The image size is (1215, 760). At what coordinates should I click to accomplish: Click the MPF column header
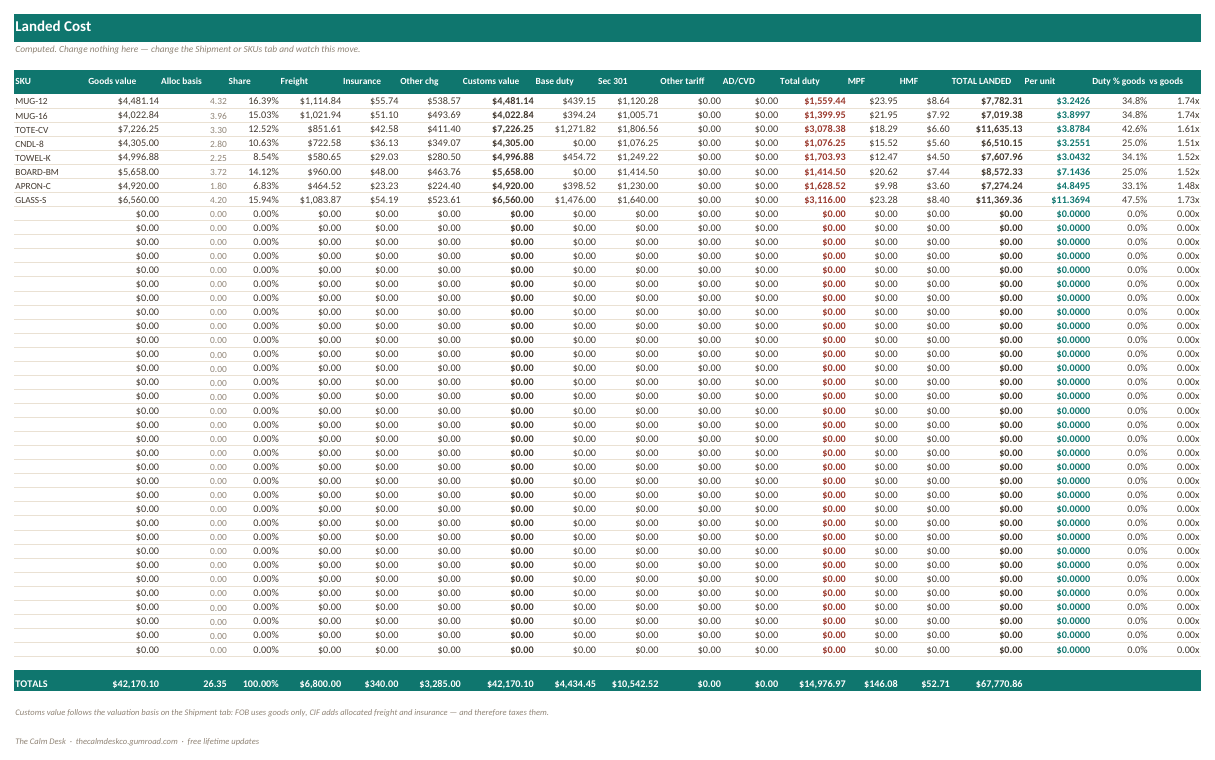point(856,80)
